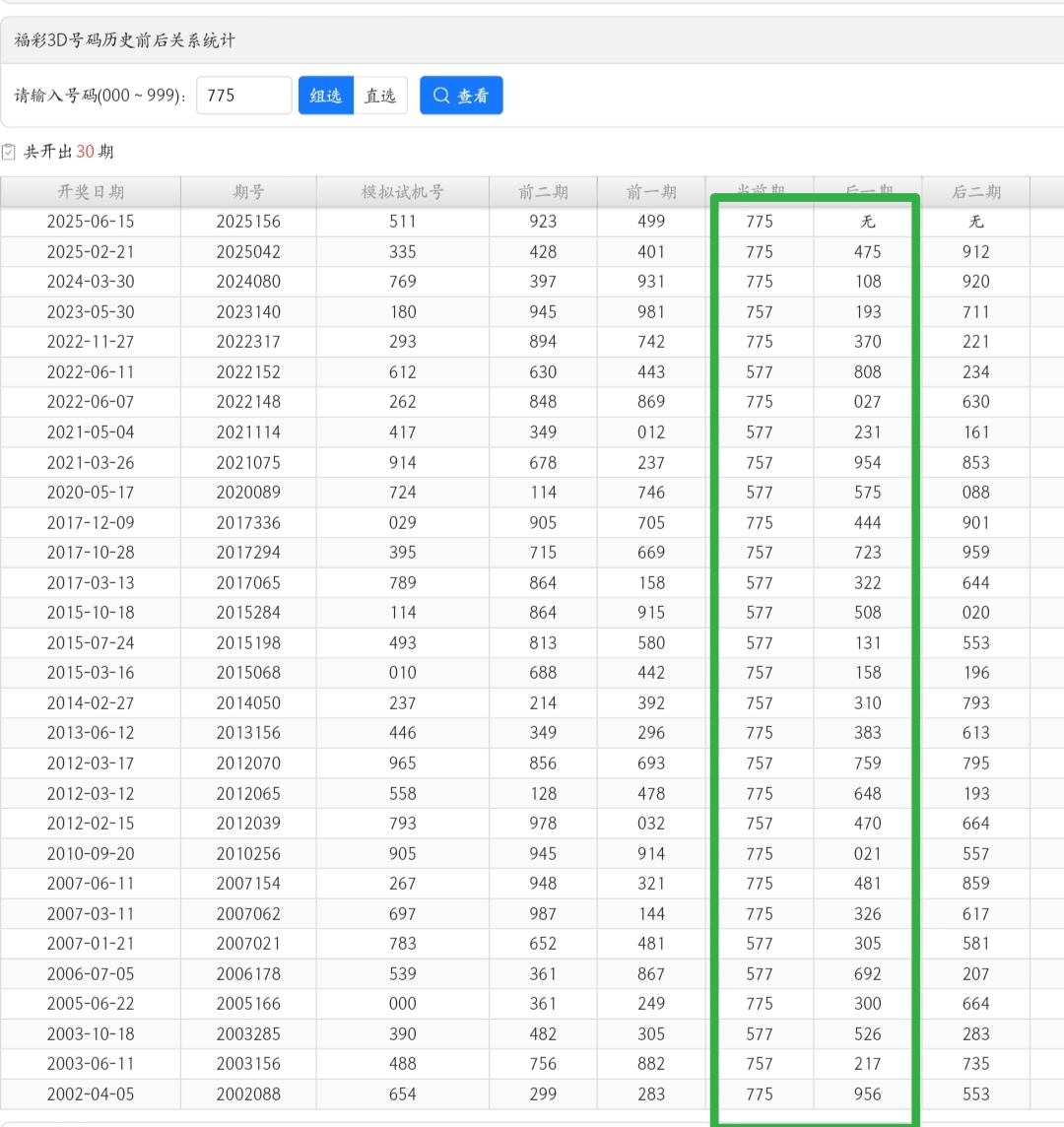
Task: Click the 共开出30期 result count text
Action: pyautogui.click(x=69, y=152)
